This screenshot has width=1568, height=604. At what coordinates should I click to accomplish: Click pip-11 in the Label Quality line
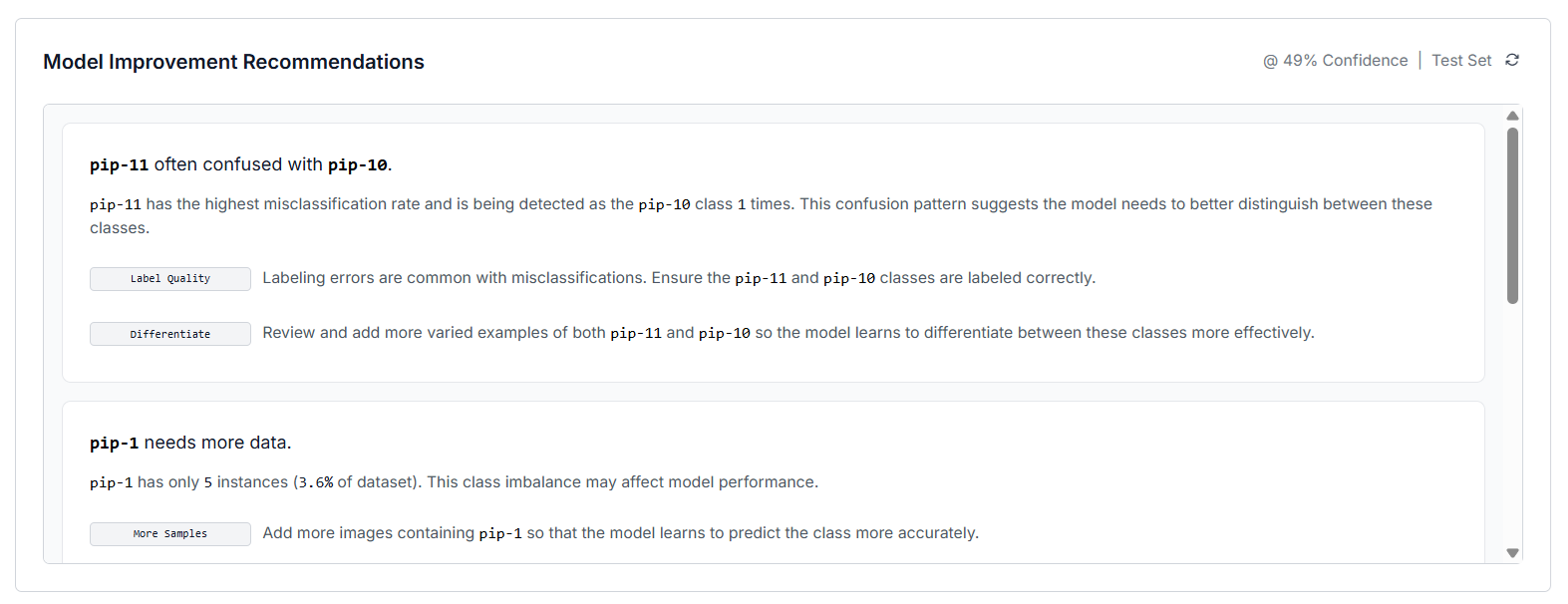761,279
